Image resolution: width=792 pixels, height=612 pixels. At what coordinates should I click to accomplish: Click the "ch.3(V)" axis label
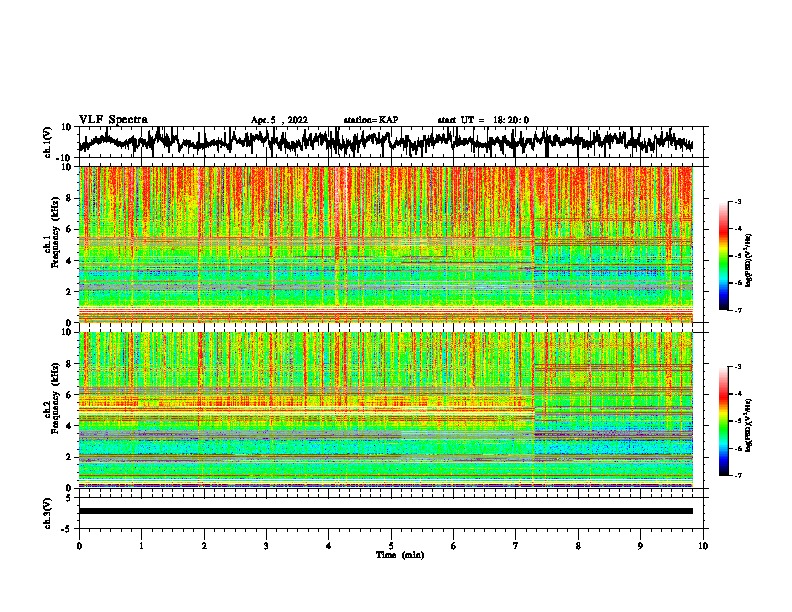(x=48, y=513)
